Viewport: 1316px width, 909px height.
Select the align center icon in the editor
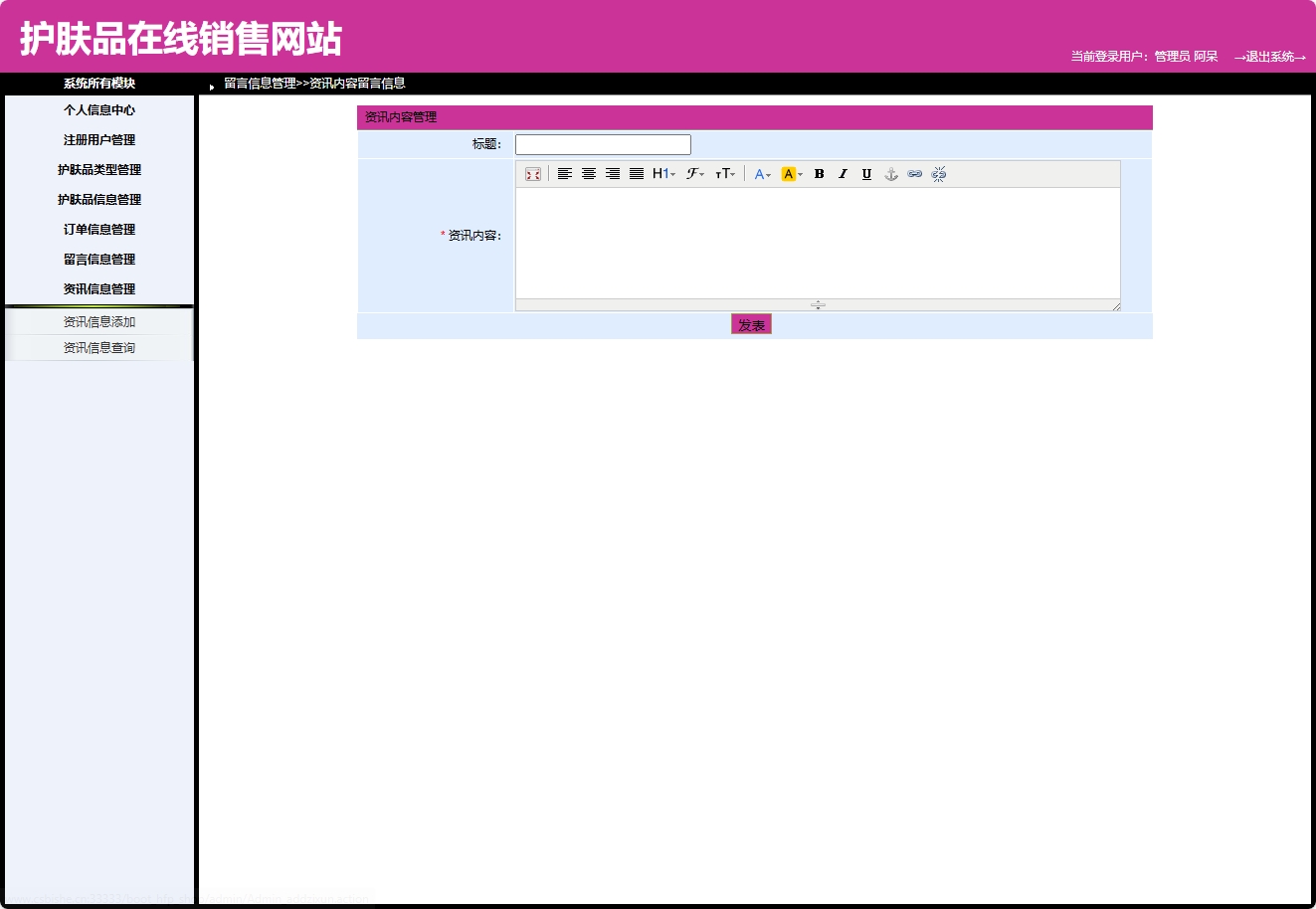point(589,173)
